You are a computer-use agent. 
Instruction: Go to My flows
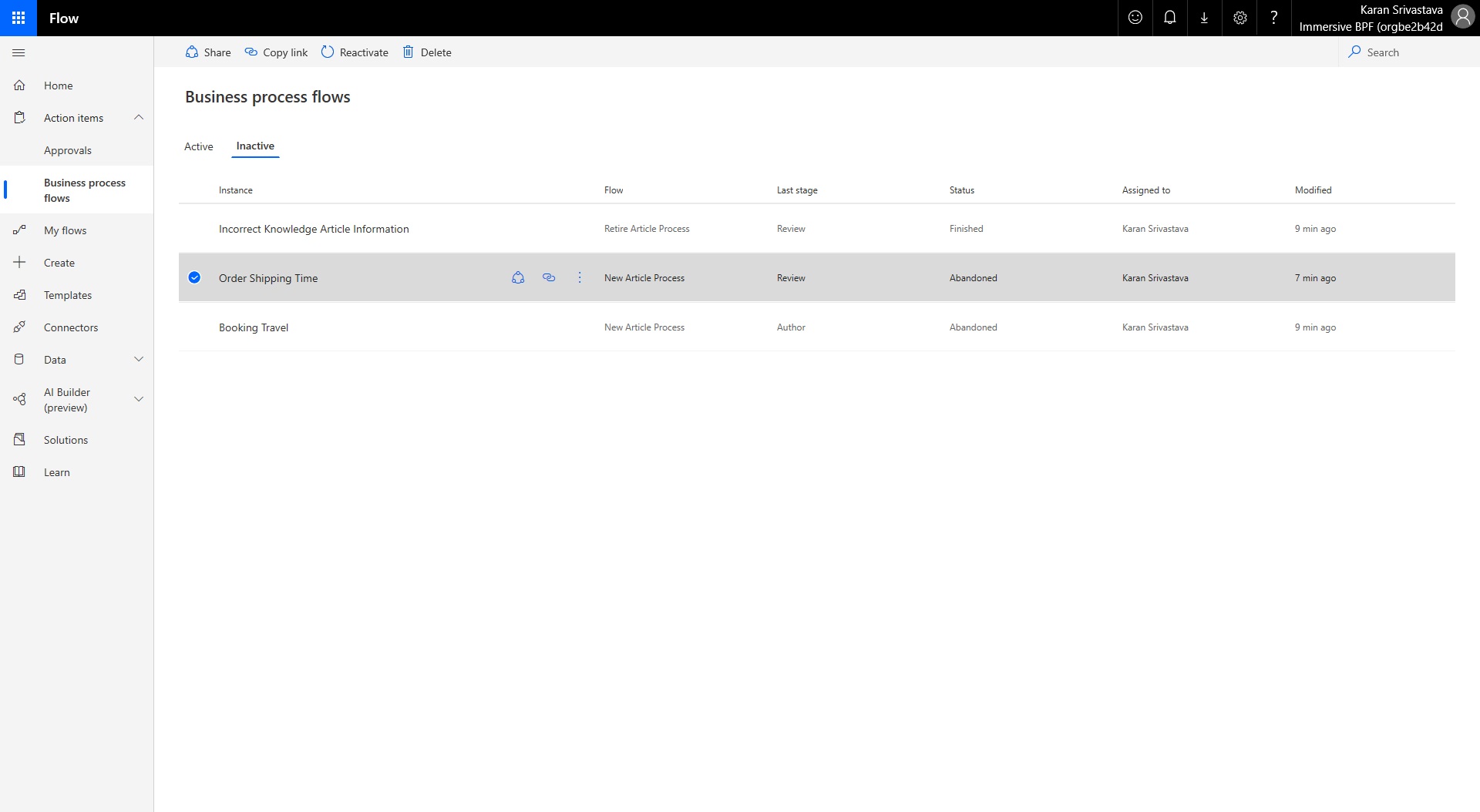[65, 230]
